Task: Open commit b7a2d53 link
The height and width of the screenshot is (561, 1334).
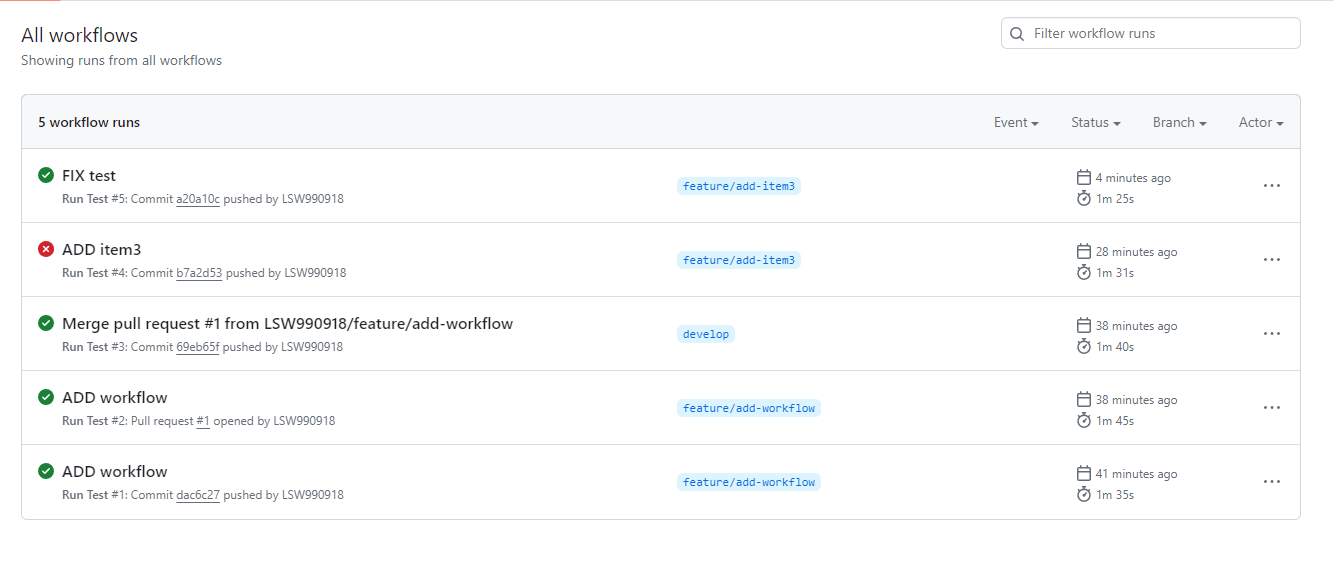Action: [199, 273]
